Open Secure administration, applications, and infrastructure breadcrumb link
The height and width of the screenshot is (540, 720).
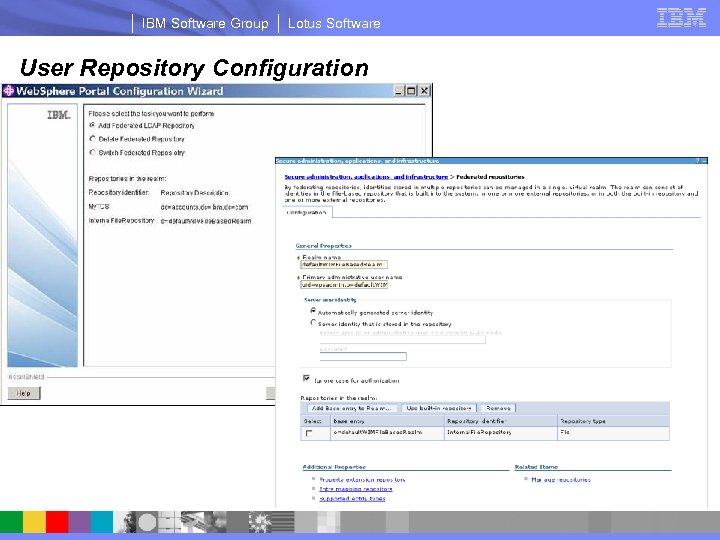click(366, 177)
